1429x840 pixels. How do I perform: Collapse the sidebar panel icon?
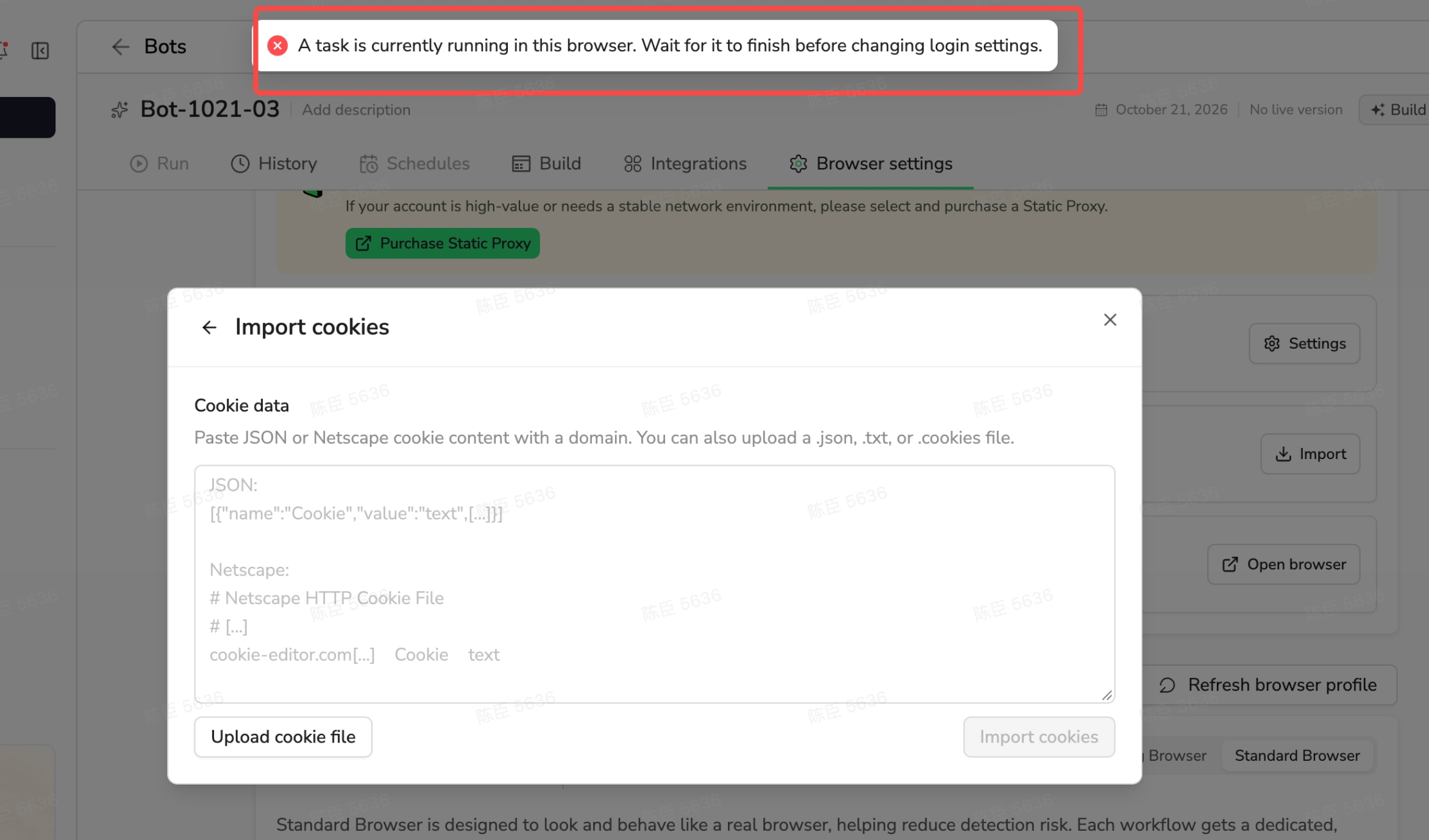coord(40,51)
